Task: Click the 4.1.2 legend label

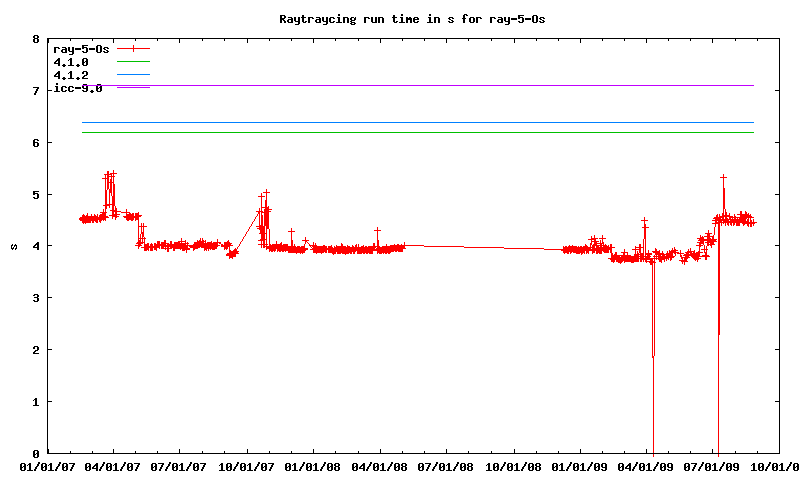Action: (71, 75)
